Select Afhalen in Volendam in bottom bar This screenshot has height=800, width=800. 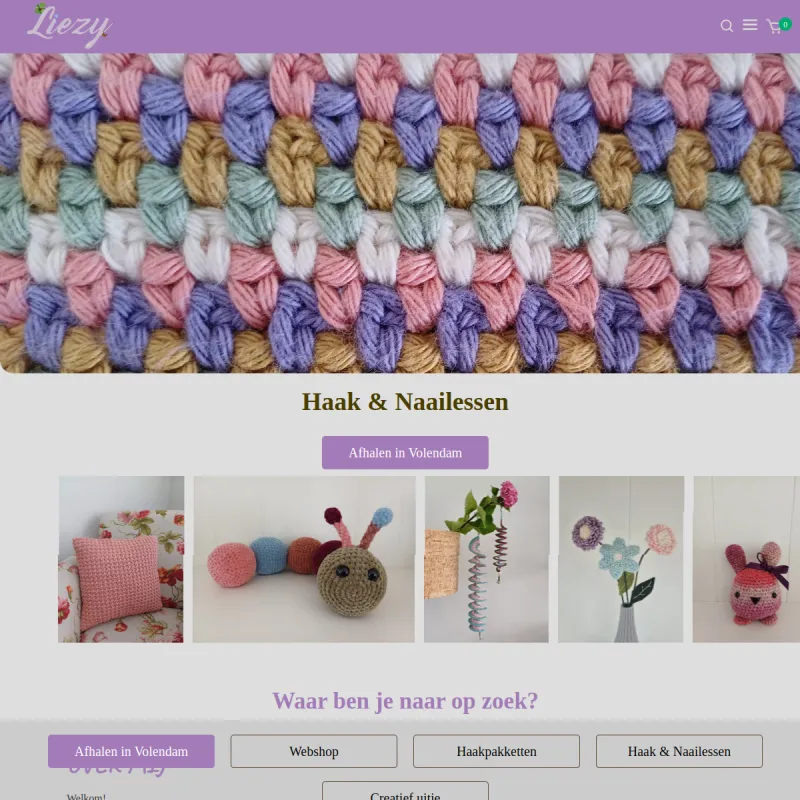pyautogui.click(x=131, y=751)
